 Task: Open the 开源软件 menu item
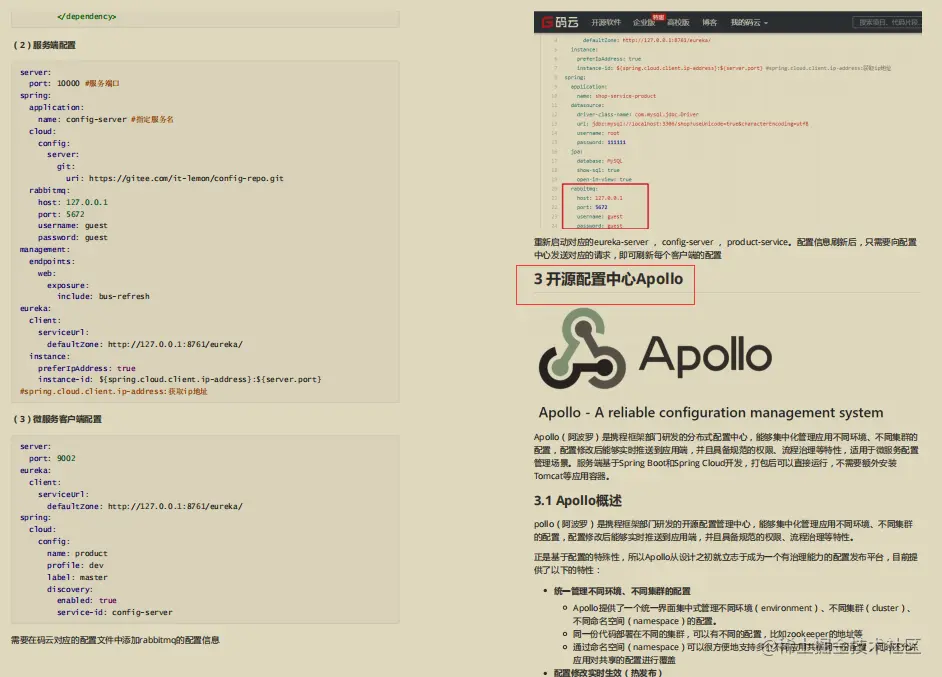tap(606, 22)
